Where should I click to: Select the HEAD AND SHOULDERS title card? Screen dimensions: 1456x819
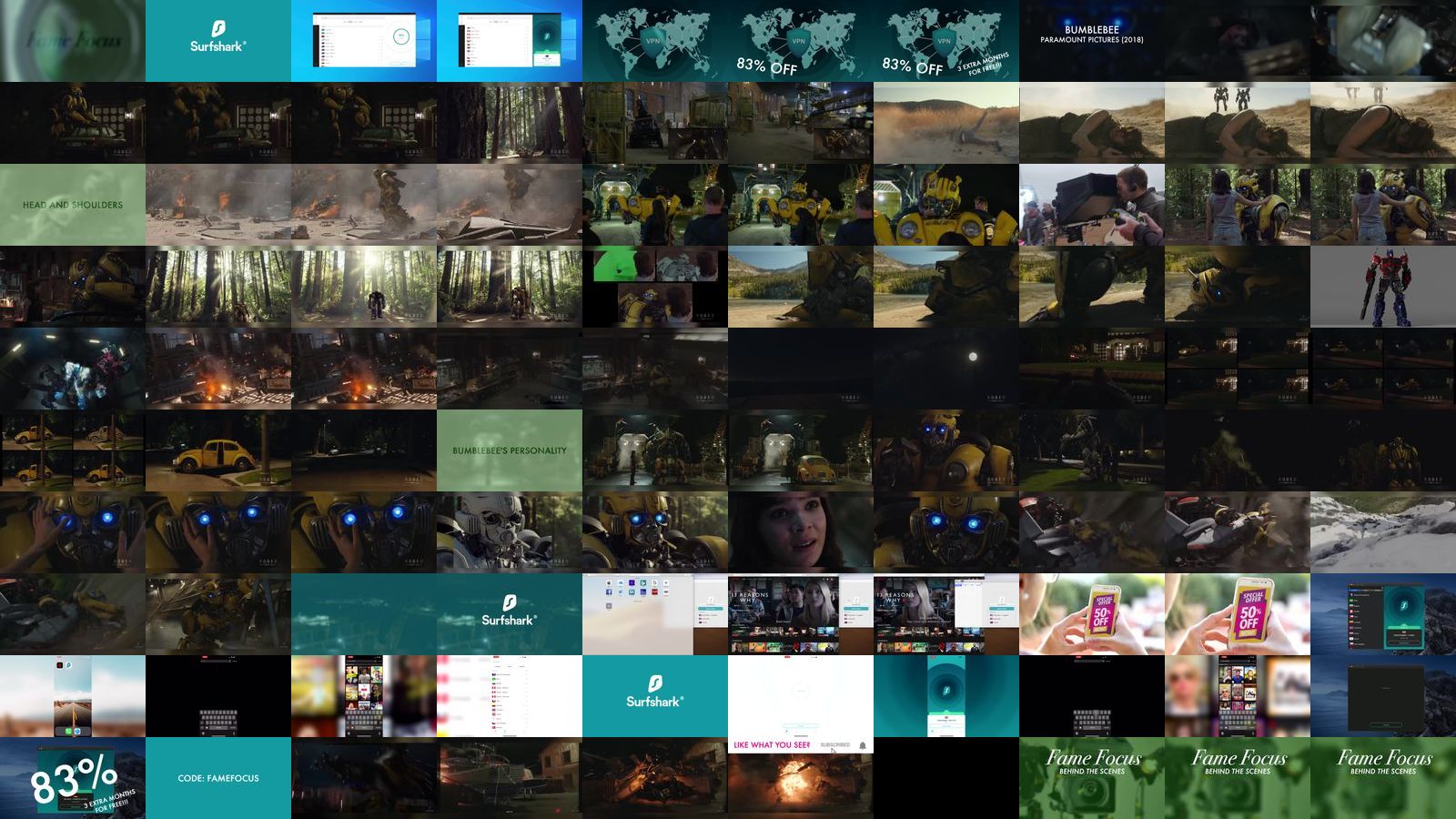coord(72,205)
